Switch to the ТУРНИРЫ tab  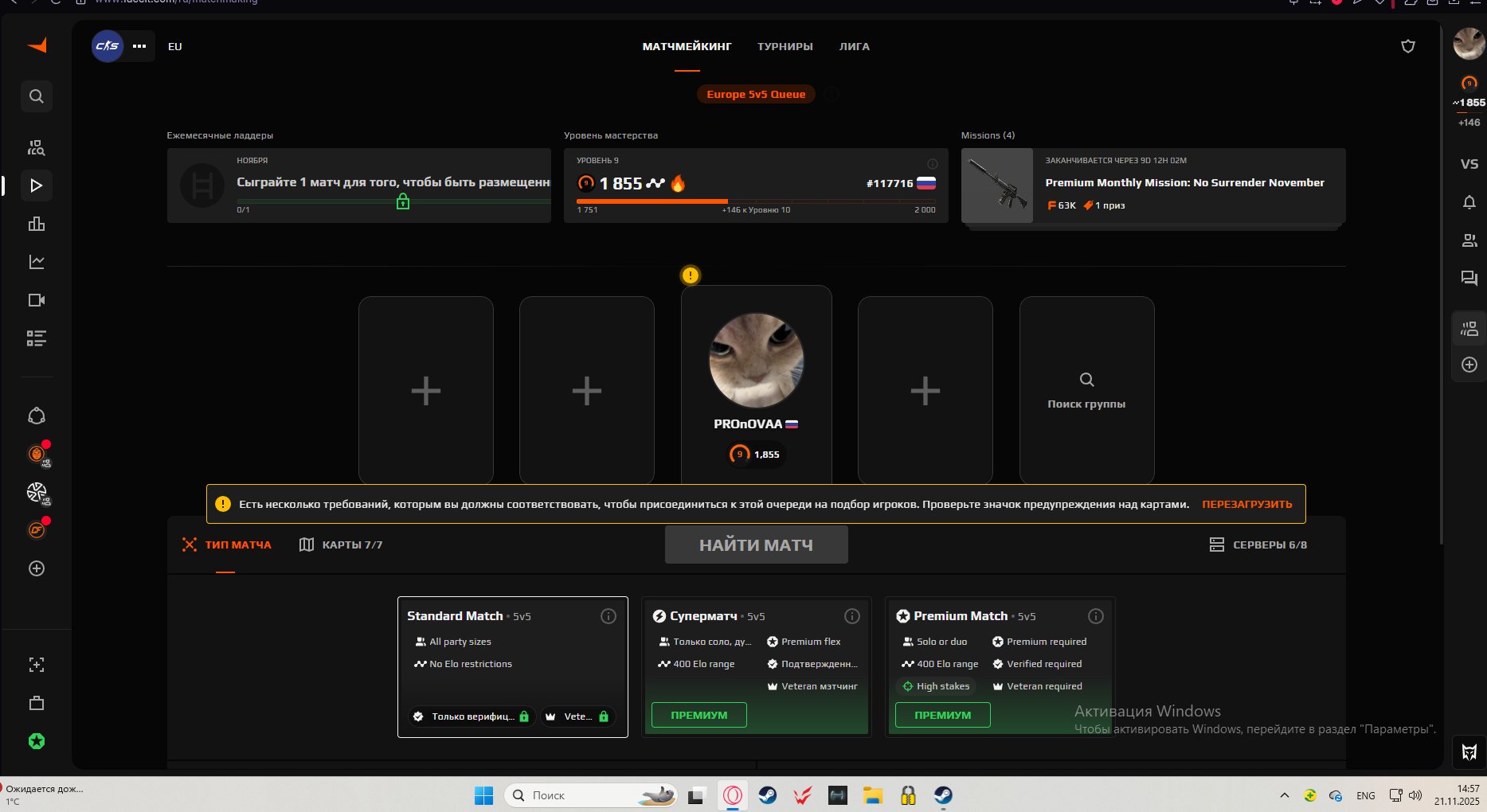(785, 46)
